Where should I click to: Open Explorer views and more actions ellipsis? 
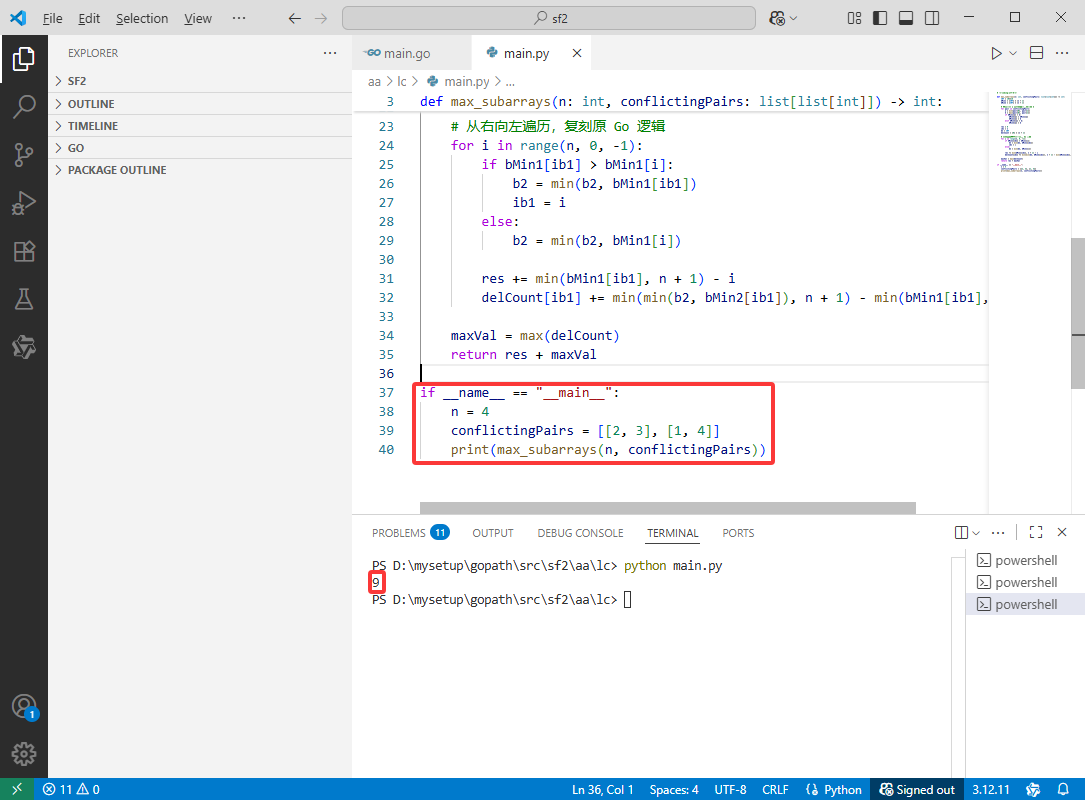pyautogui.click(x=330, y=53)
